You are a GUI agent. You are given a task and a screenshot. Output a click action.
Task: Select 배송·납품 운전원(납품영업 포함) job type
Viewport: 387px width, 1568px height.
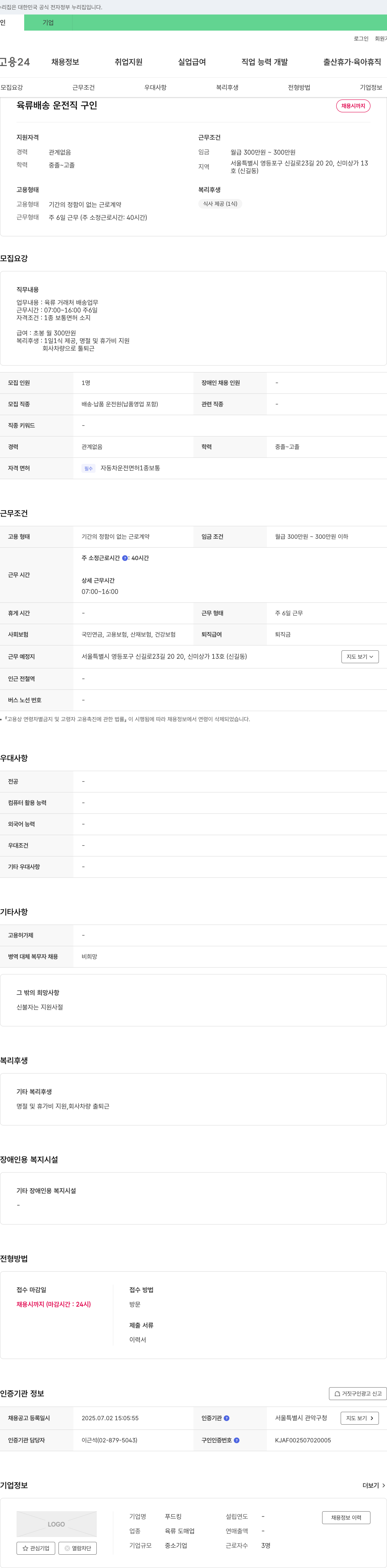point(120,404)
